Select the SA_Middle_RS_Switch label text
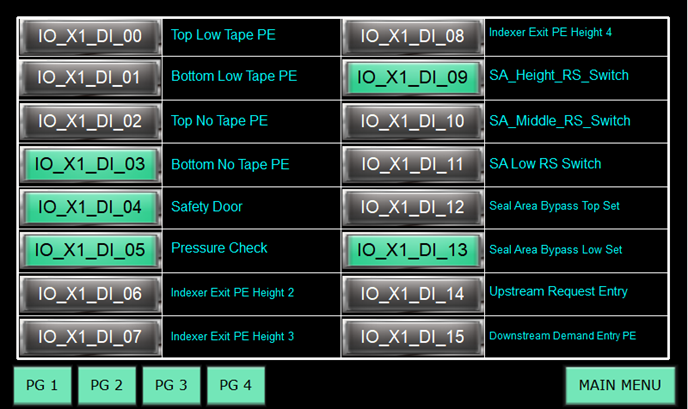Screen dimensions: 688x409 click(x=559, y=121)
